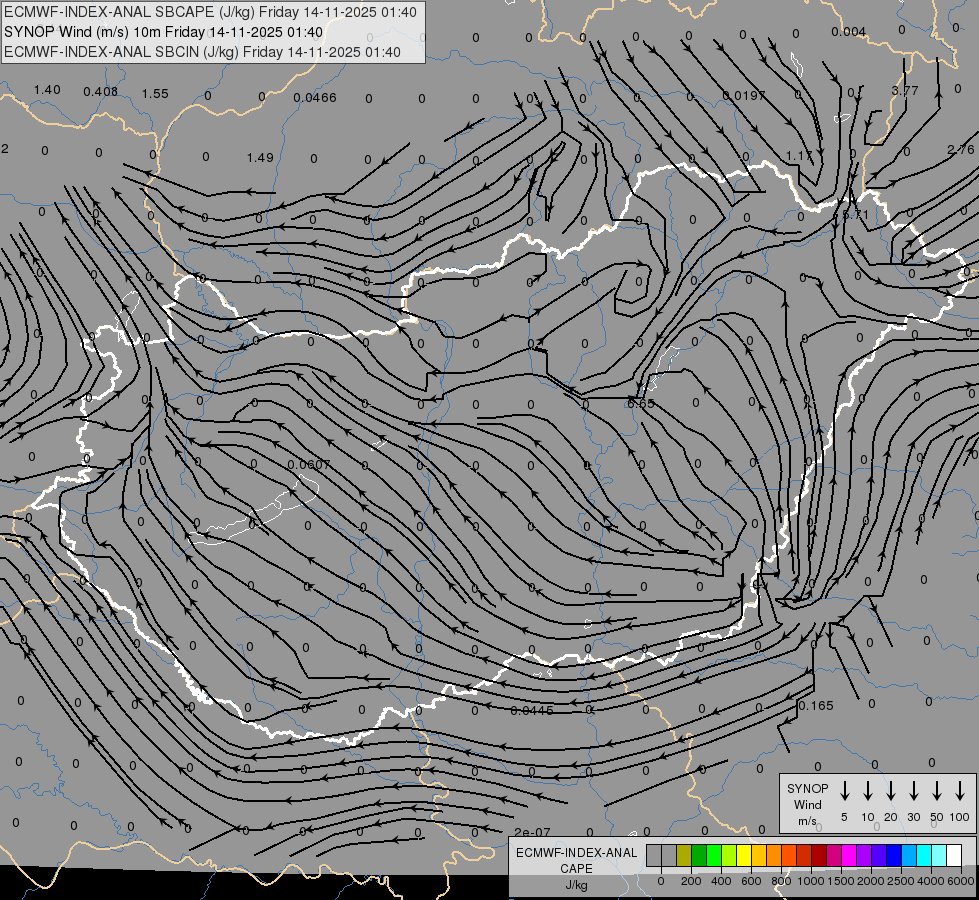Click the 1000 tick label on legend
The height and width of the screenshot is (900, 979).
click(810, 881)
